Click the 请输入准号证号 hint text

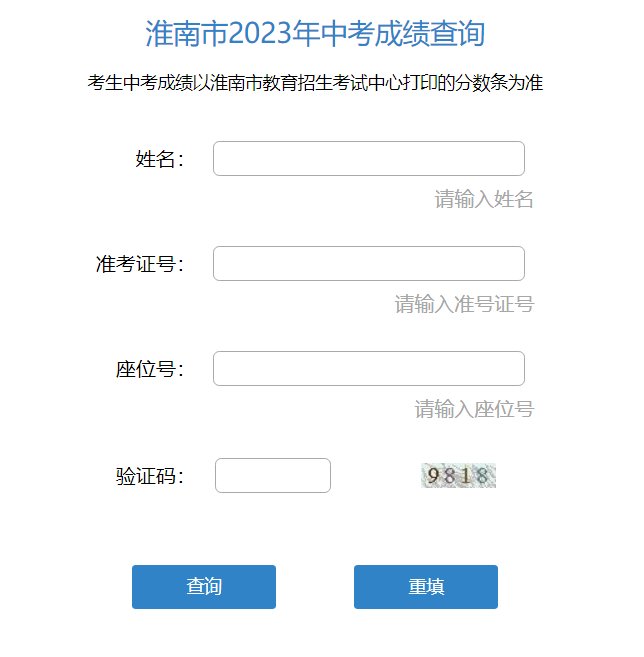[x=464, y=304]
